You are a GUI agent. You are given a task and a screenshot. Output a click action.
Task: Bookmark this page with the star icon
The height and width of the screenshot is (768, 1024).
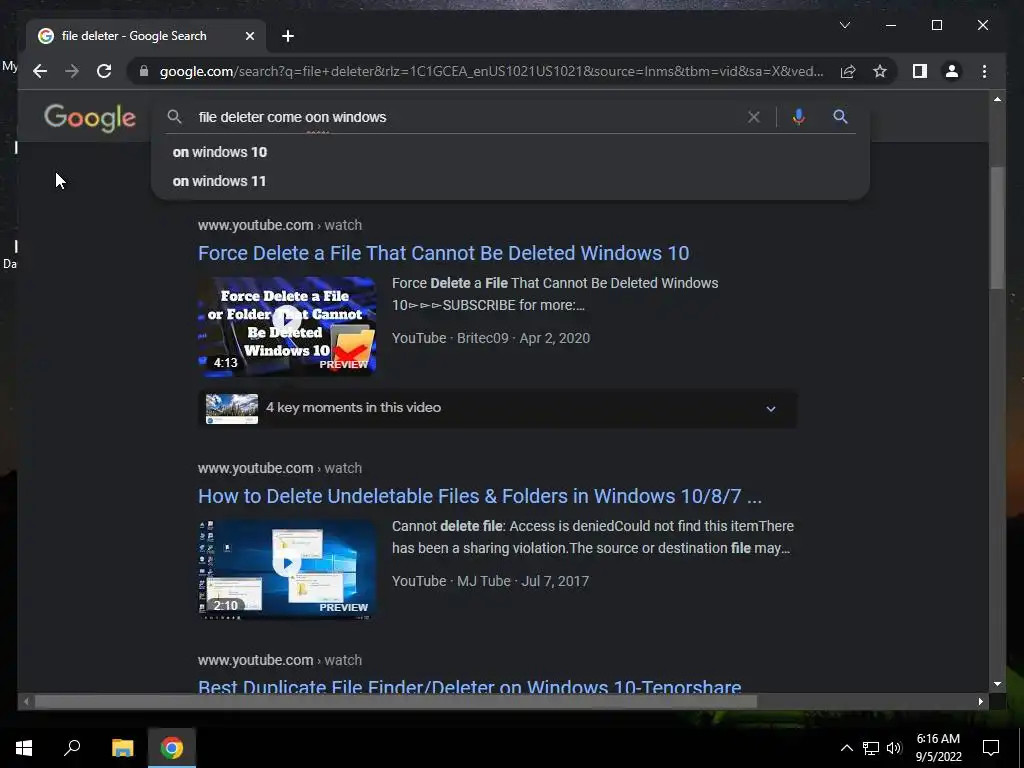[880, 71]
